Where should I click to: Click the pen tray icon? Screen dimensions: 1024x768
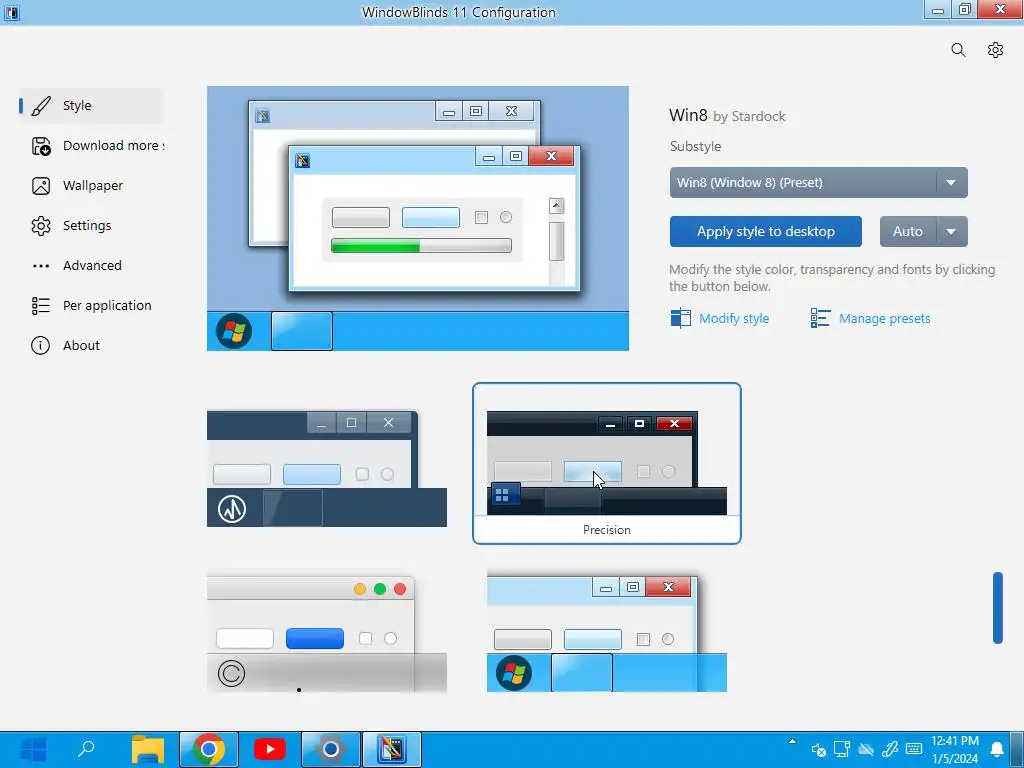pyautogui.click(x=889, y=749)
